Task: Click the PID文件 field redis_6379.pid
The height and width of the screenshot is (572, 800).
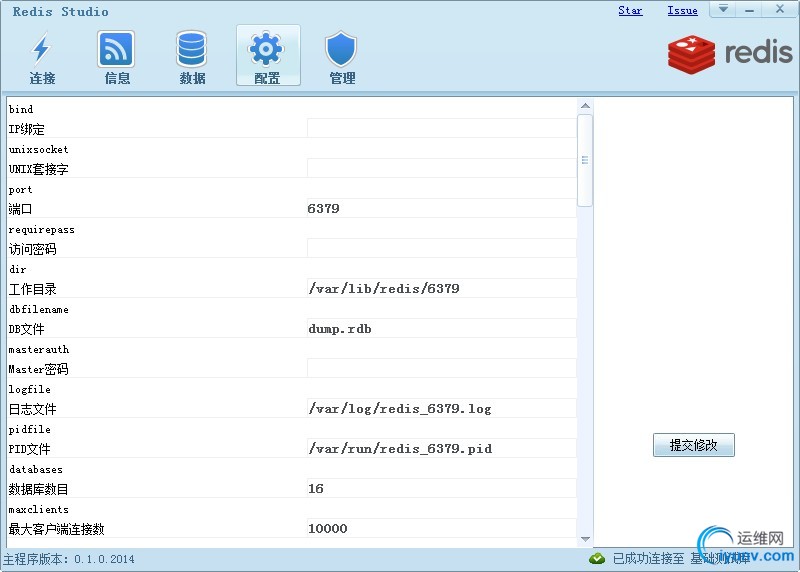Action: coord(441,448)
